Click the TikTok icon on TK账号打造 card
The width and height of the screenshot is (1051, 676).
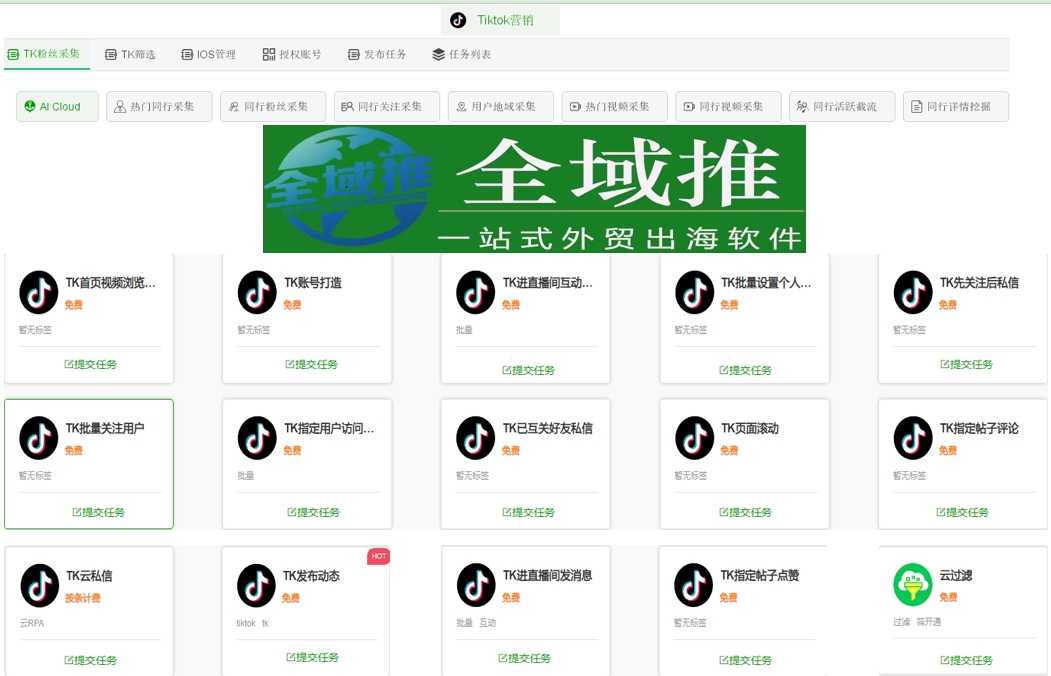tap(257, 292)
